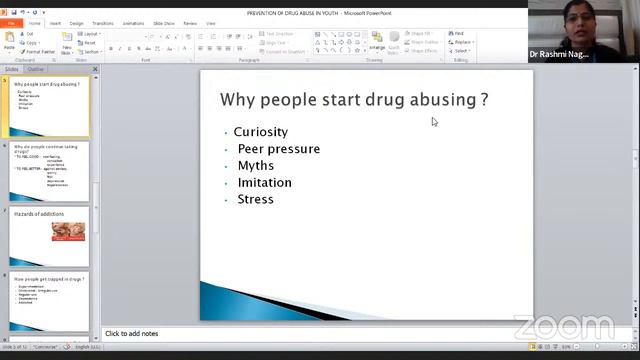
Task: Switch to the Outline pane tab
Action: pyautogui.click(x=36, y=69)
